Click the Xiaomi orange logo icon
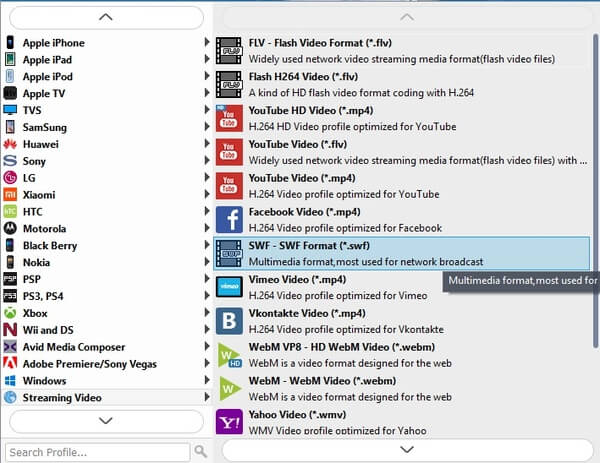Viewport: 600px width, 463px height. tap(10, 194)
